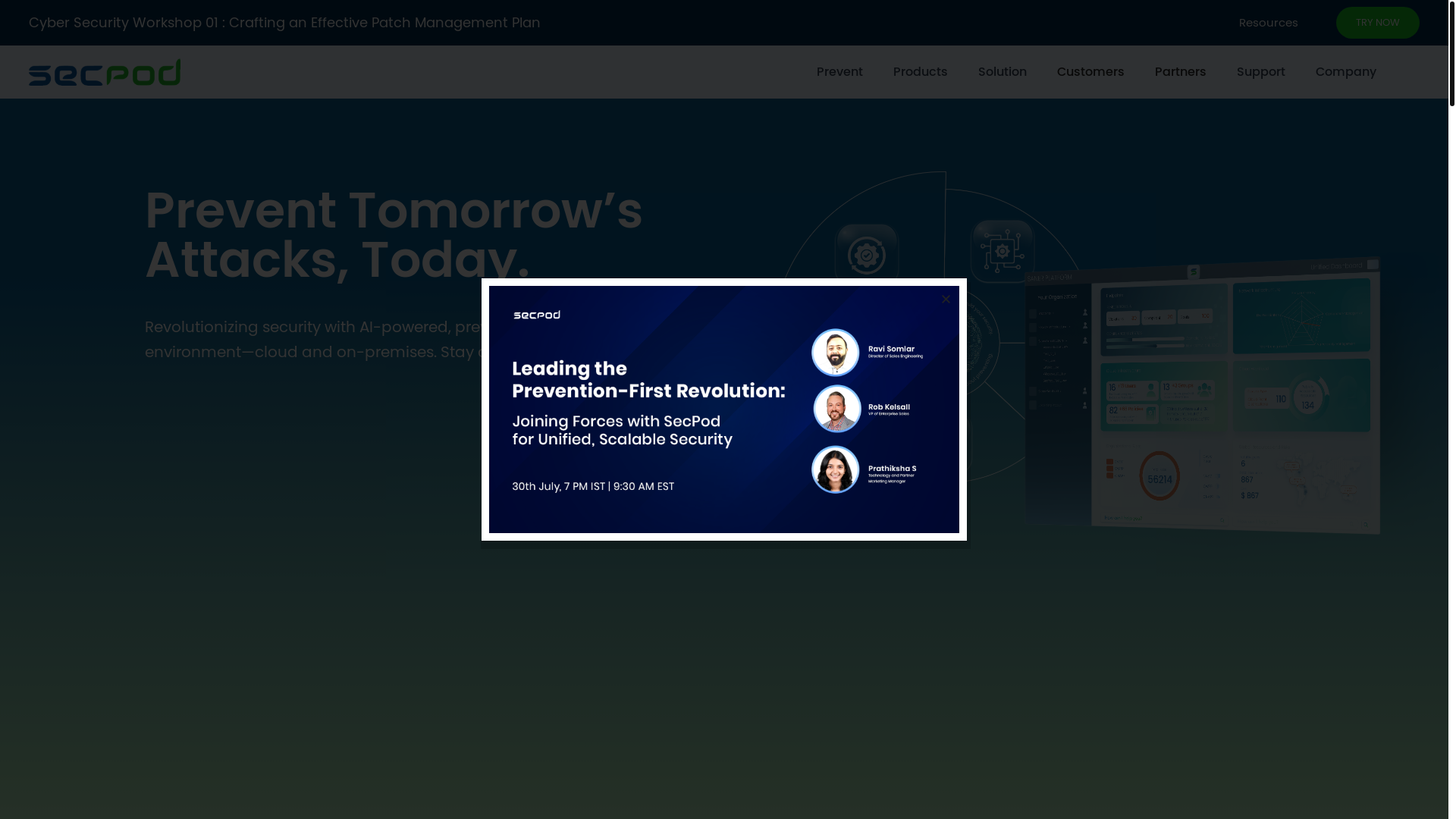Click the dashboard screenshot in hero
This screenshot has width=1456, height=819.
tap(1203, 396)
